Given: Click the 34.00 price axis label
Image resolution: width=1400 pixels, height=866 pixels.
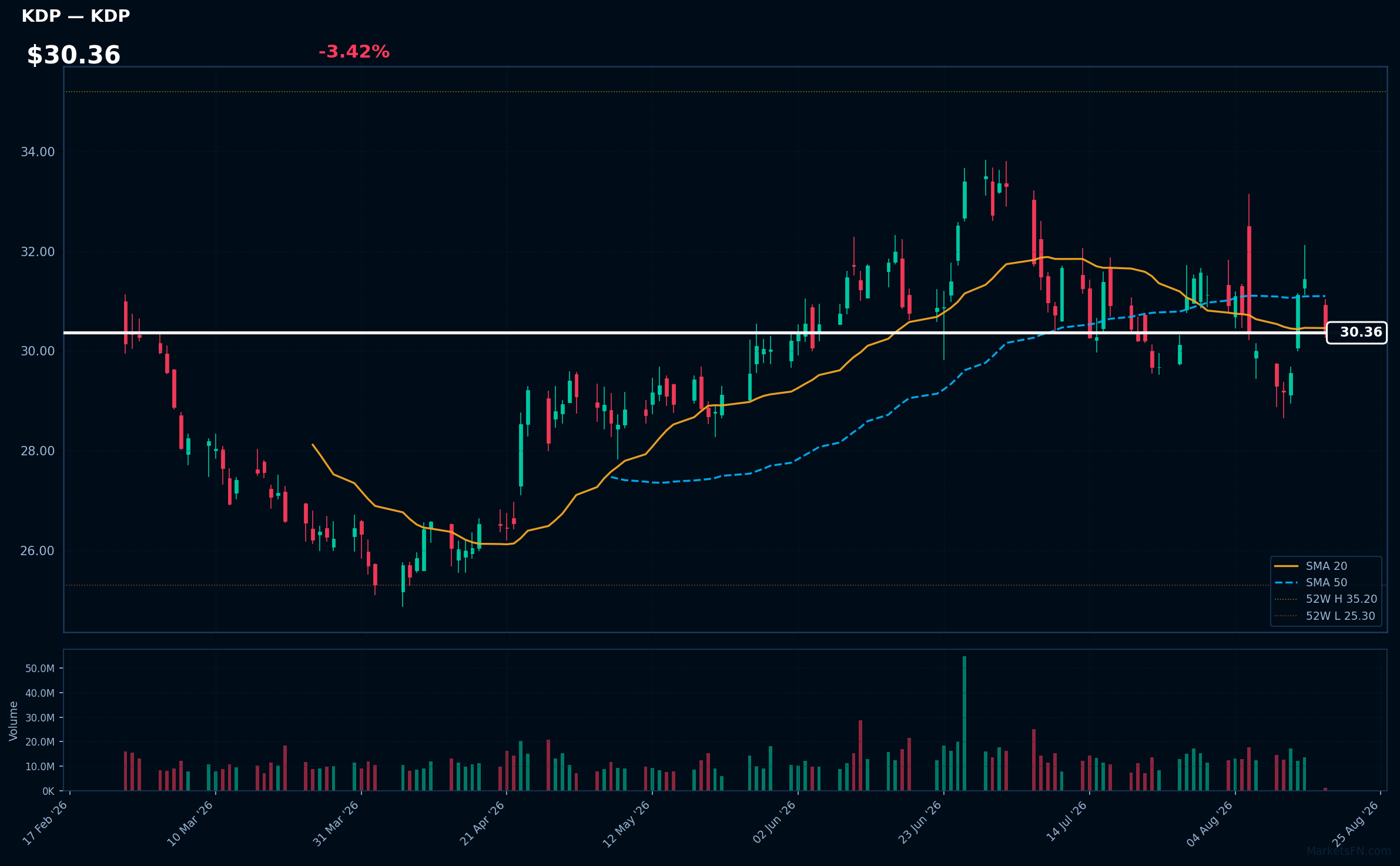Looking at the screenshot, I should pyautogui.click(x=38, y=152).
